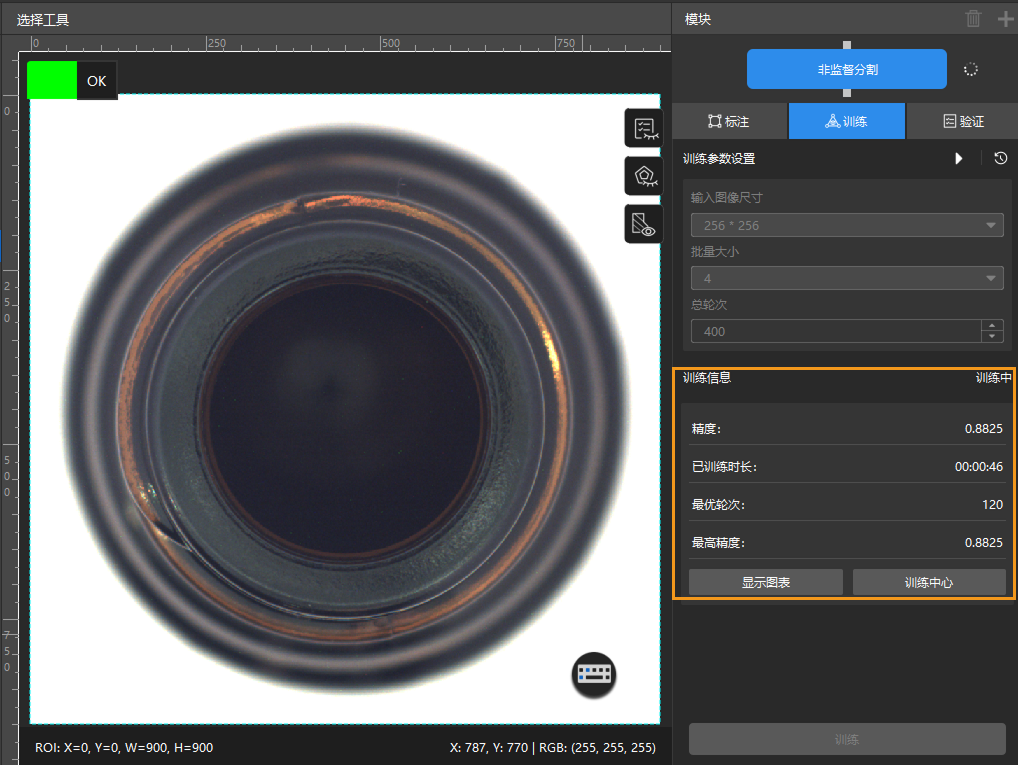This screenshot has height=765, width=1018.
Task: Click the plus icon to add module
Action: click(x=1005, y=19)
